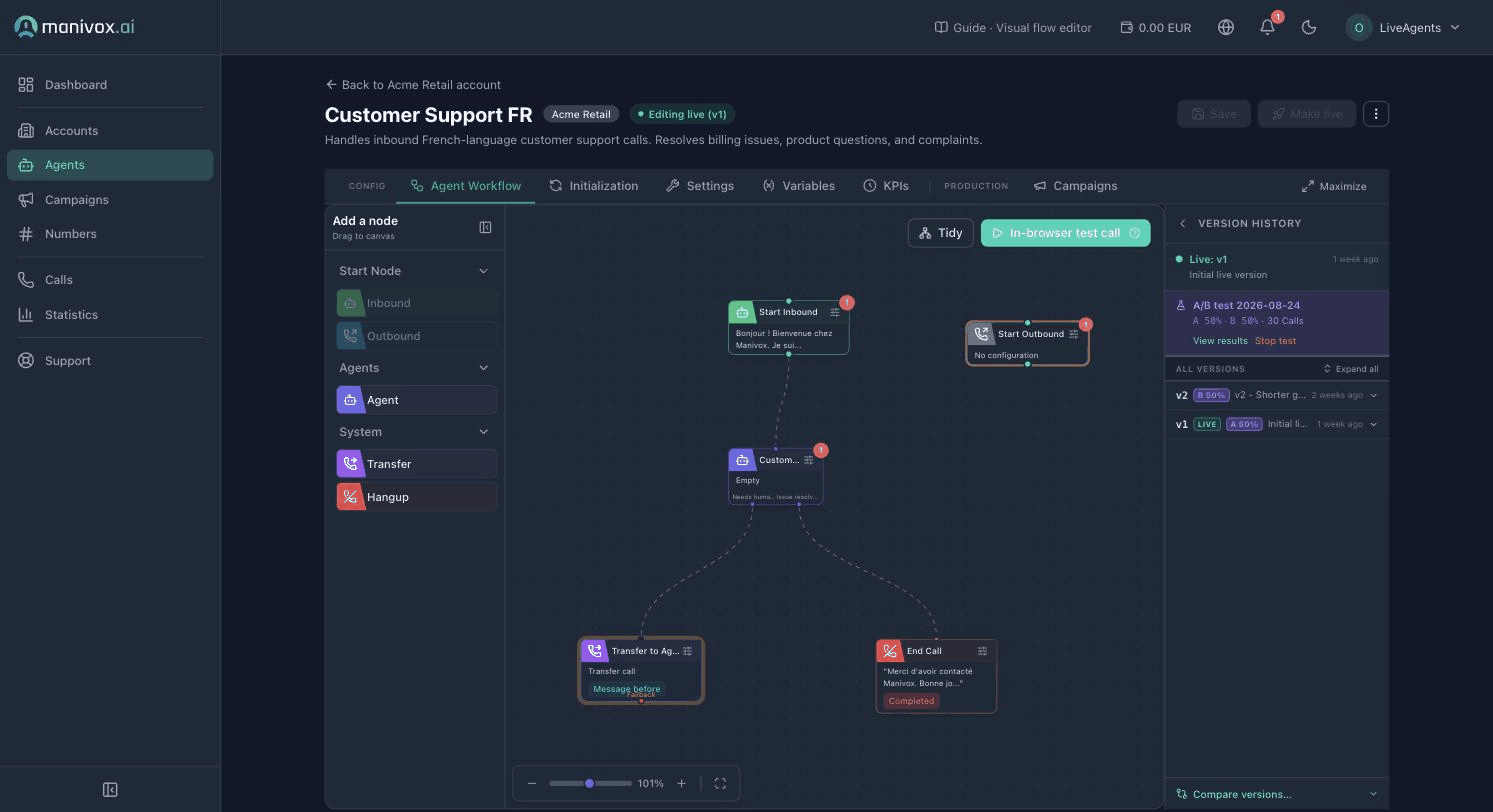Select the Hangup node type
Viewport: 1493px width, 812px height.
click(x=417, y=497)
